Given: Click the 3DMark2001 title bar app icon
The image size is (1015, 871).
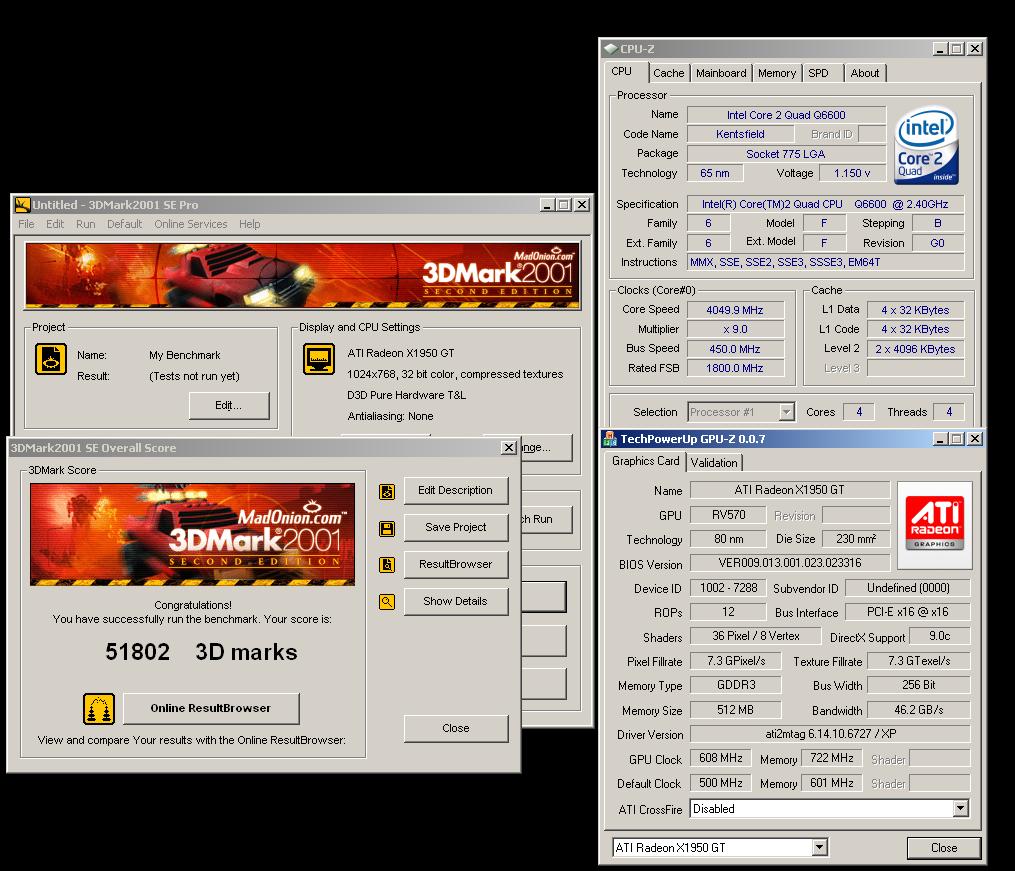Looking at the screenshot, I should [23, 204].
